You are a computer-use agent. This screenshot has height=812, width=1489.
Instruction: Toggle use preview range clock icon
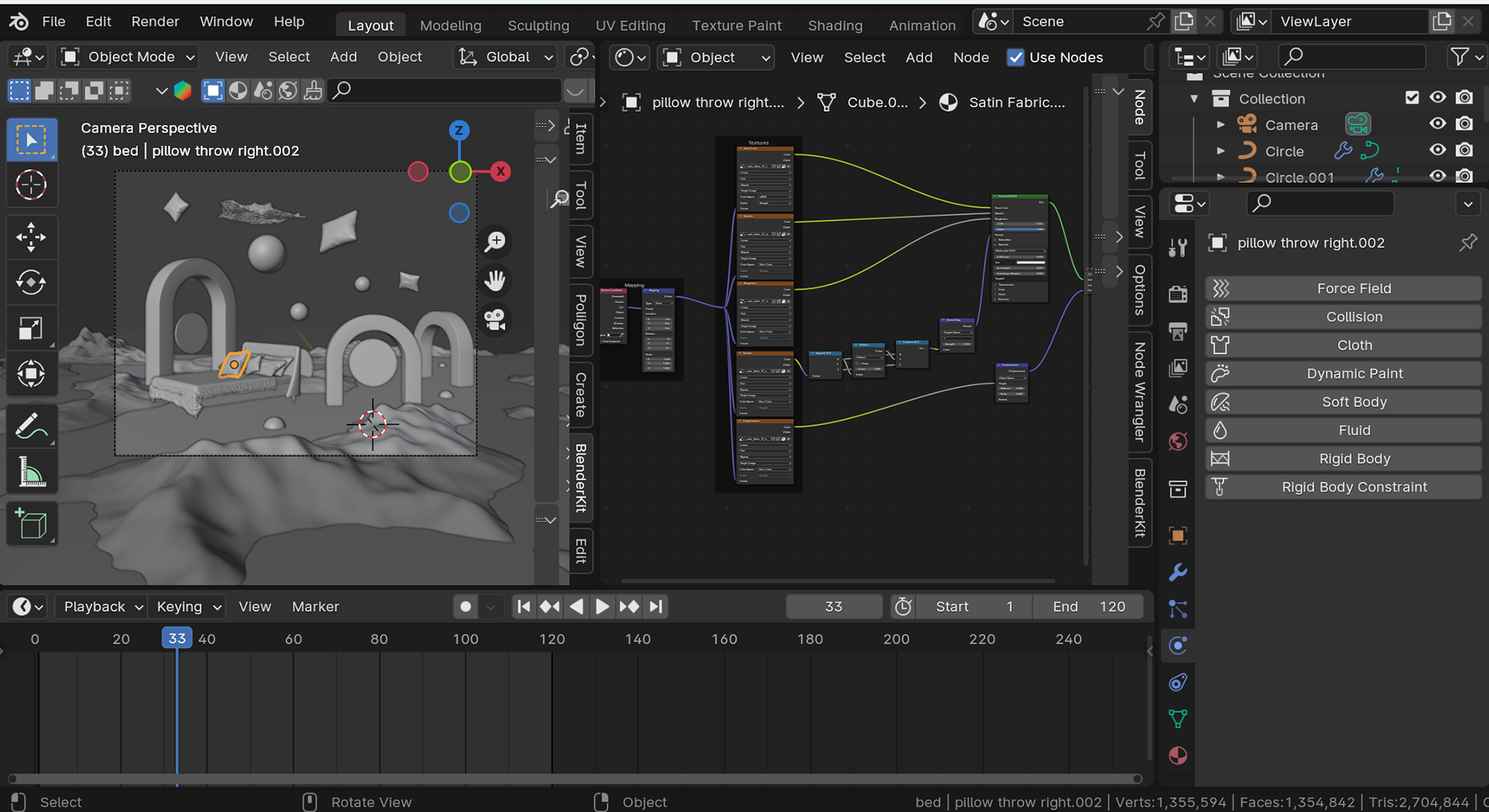coord(903,606)
